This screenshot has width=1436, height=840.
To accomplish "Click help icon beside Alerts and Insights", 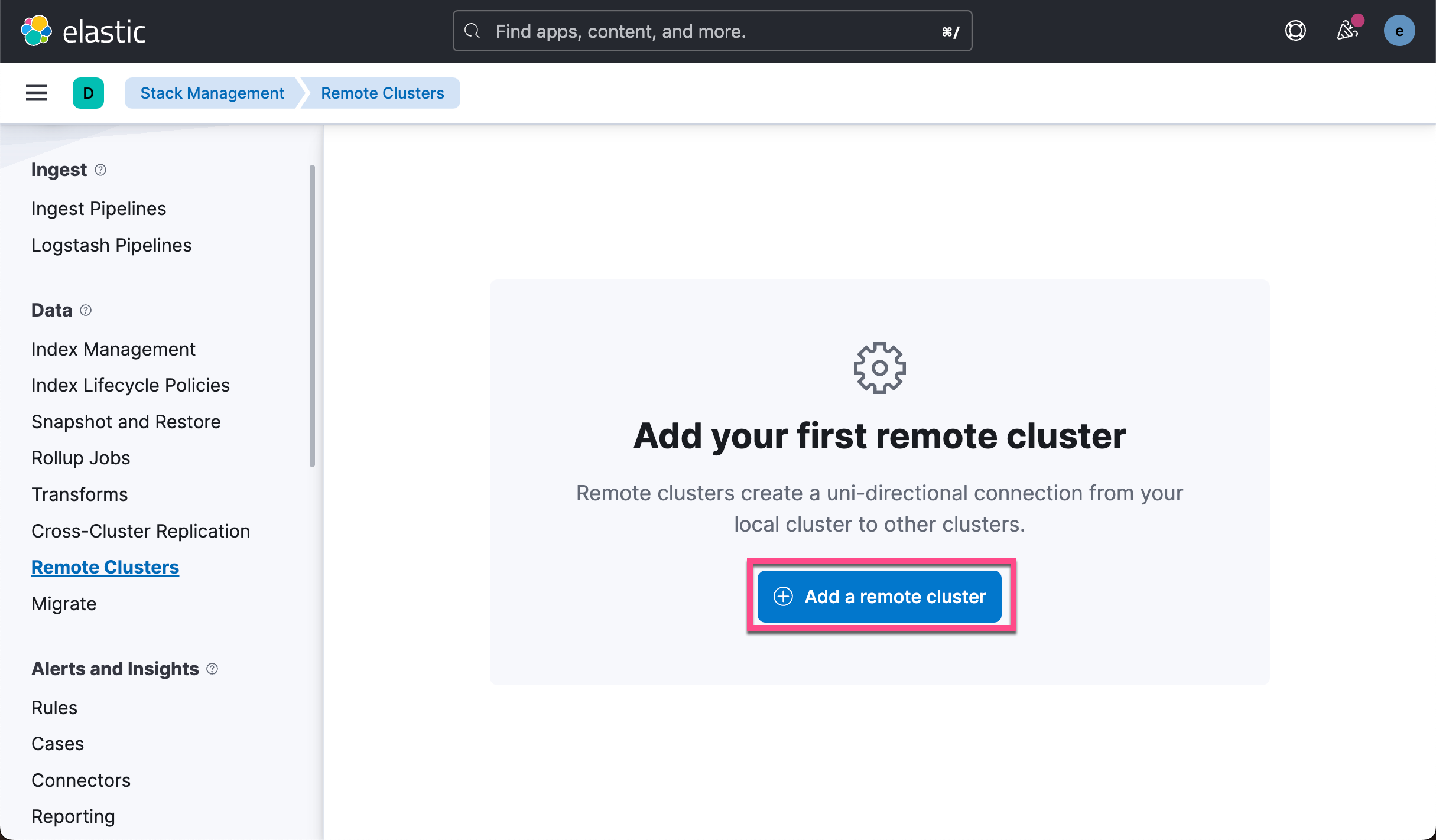I will [x=212, y=669].
